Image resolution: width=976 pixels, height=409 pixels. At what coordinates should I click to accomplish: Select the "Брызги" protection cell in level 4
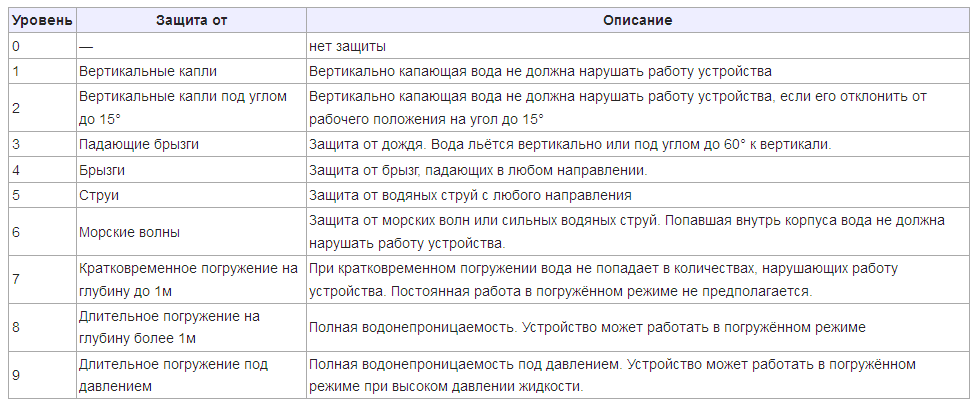click(190, 170)
